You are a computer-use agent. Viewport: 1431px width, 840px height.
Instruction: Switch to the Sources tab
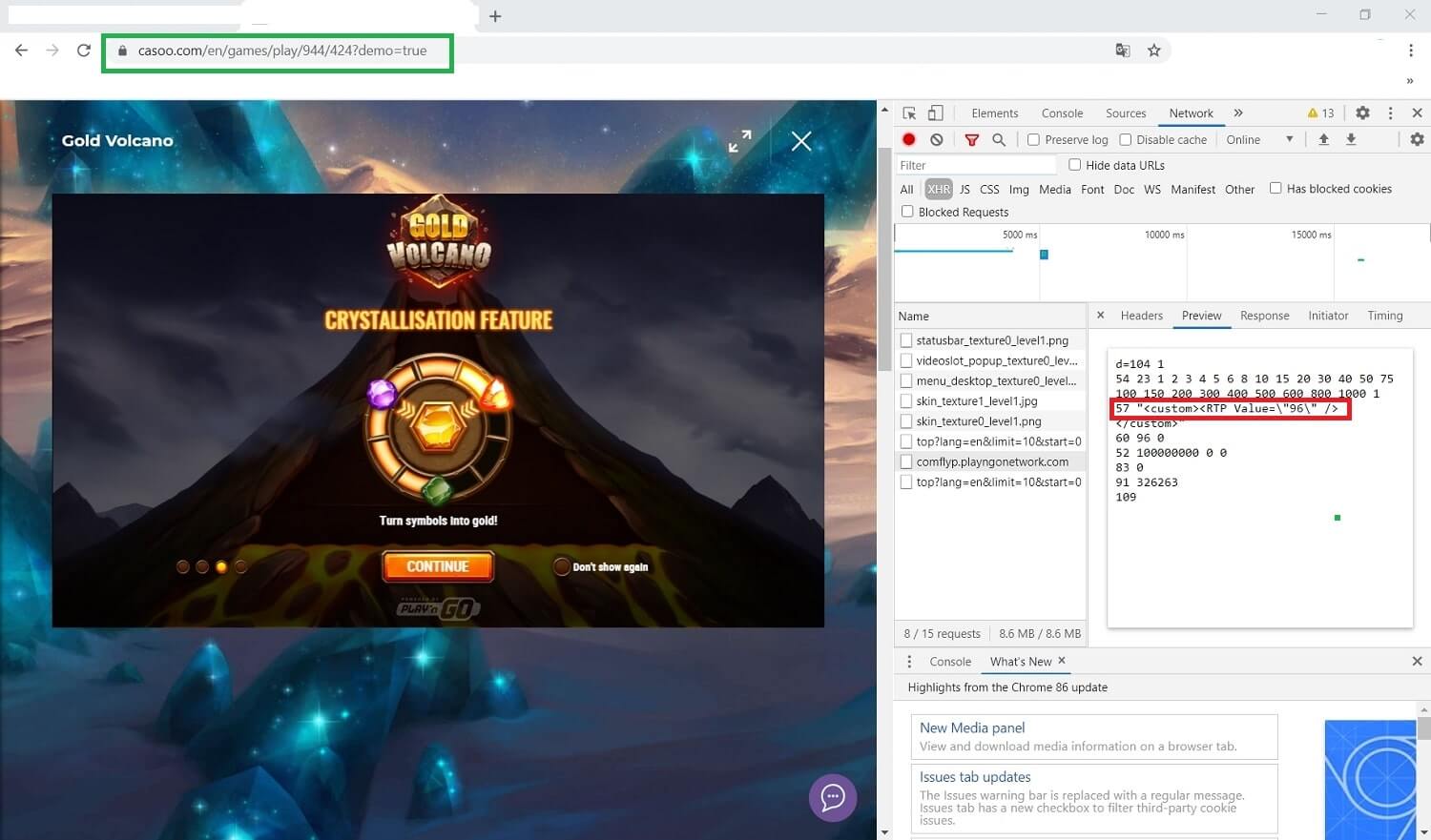click(x=1126, y=113)
